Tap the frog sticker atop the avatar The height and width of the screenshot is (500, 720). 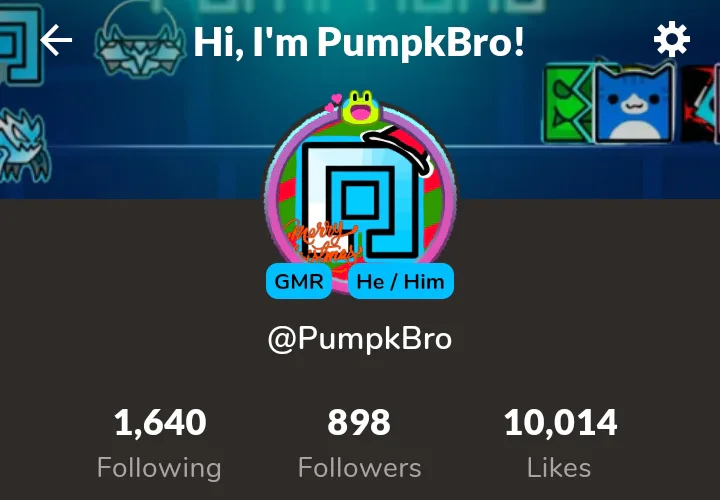[x=360, y=107]
